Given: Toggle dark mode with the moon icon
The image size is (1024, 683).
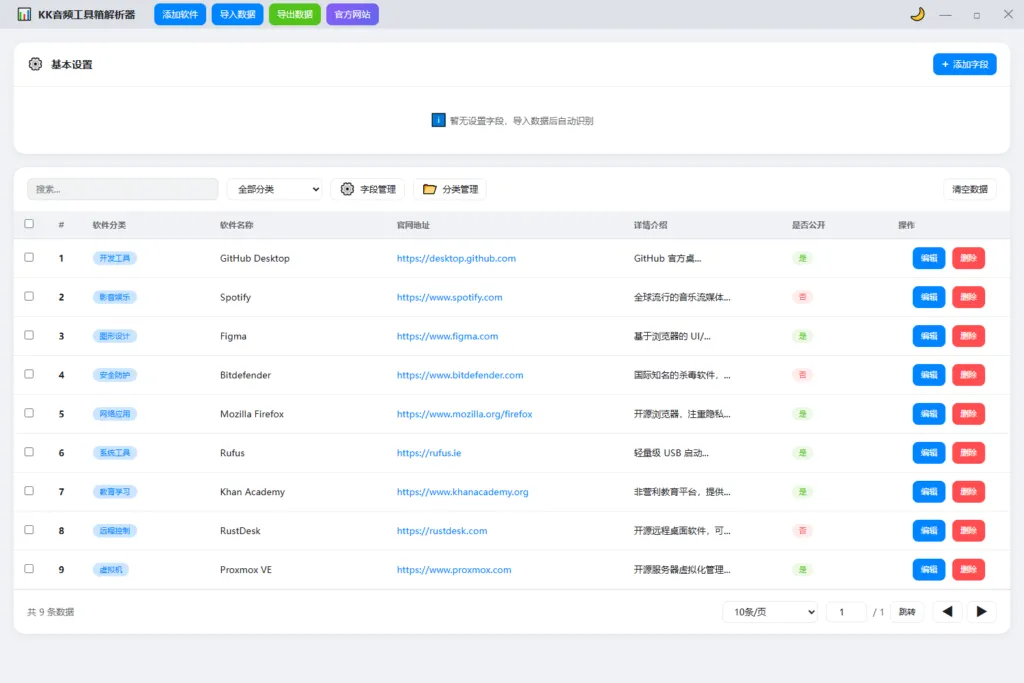Looking at the screenshot, I should (x=918, y=14).
